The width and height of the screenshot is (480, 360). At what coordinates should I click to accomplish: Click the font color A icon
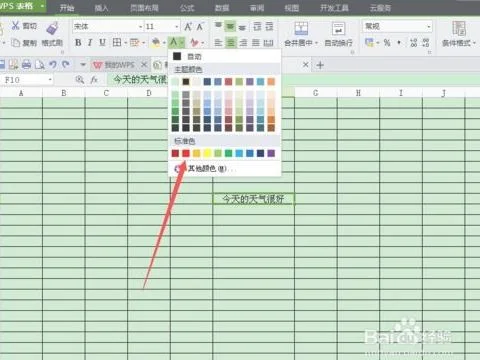click(173, 42)
